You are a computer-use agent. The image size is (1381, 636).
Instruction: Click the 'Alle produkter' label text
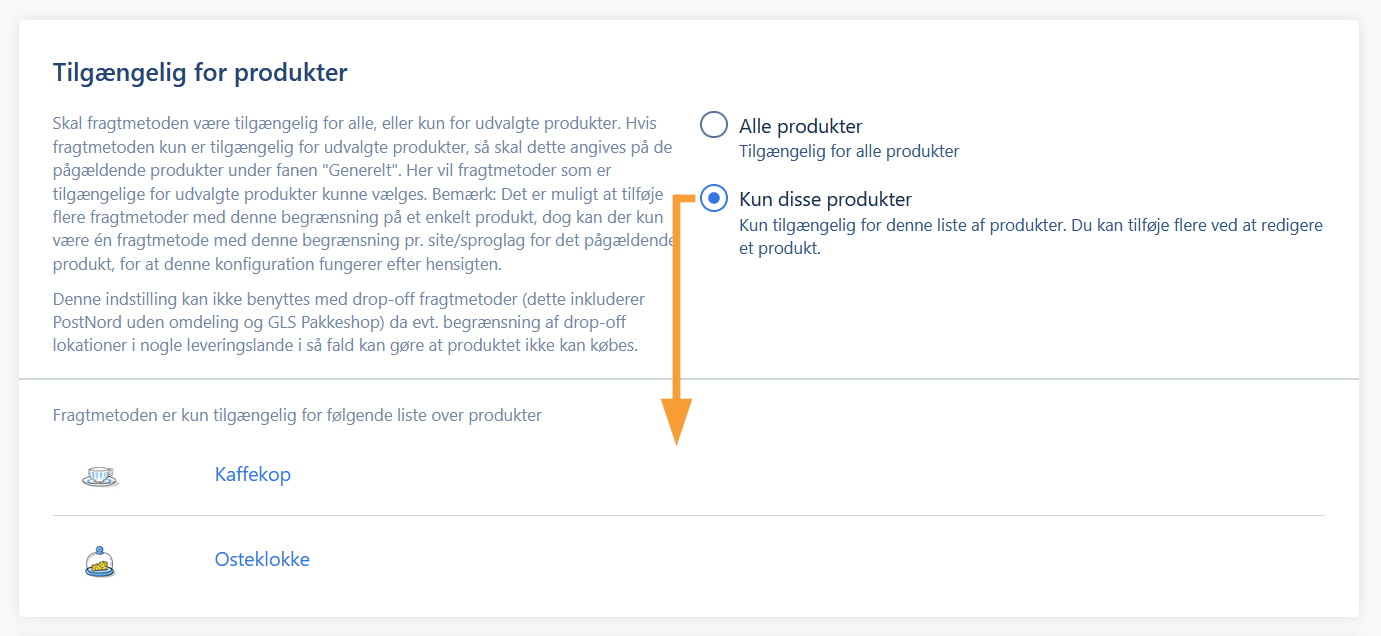[x=800, y=126]
